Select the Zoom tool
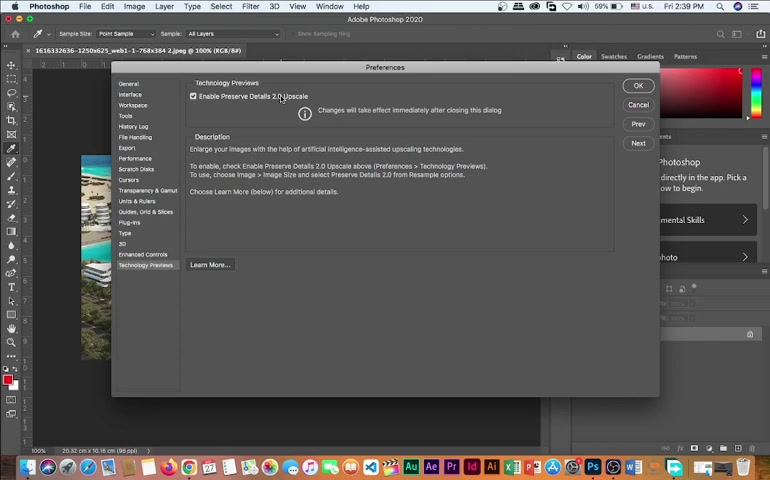This screenshot has height=480, width=770. coord(11,342)
